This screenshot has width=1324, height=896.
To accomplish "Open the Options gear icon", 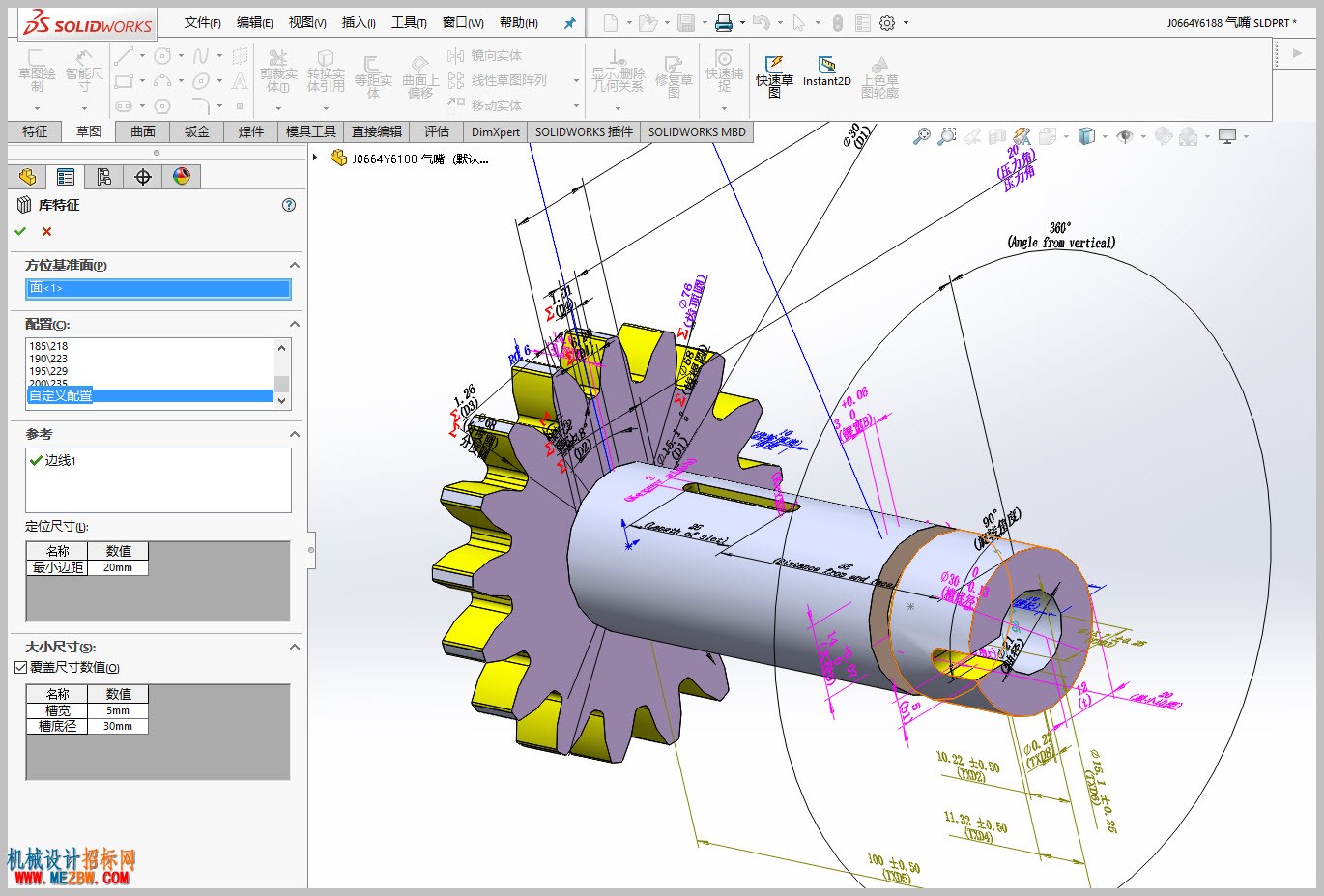I will click(x=887, y=22).
